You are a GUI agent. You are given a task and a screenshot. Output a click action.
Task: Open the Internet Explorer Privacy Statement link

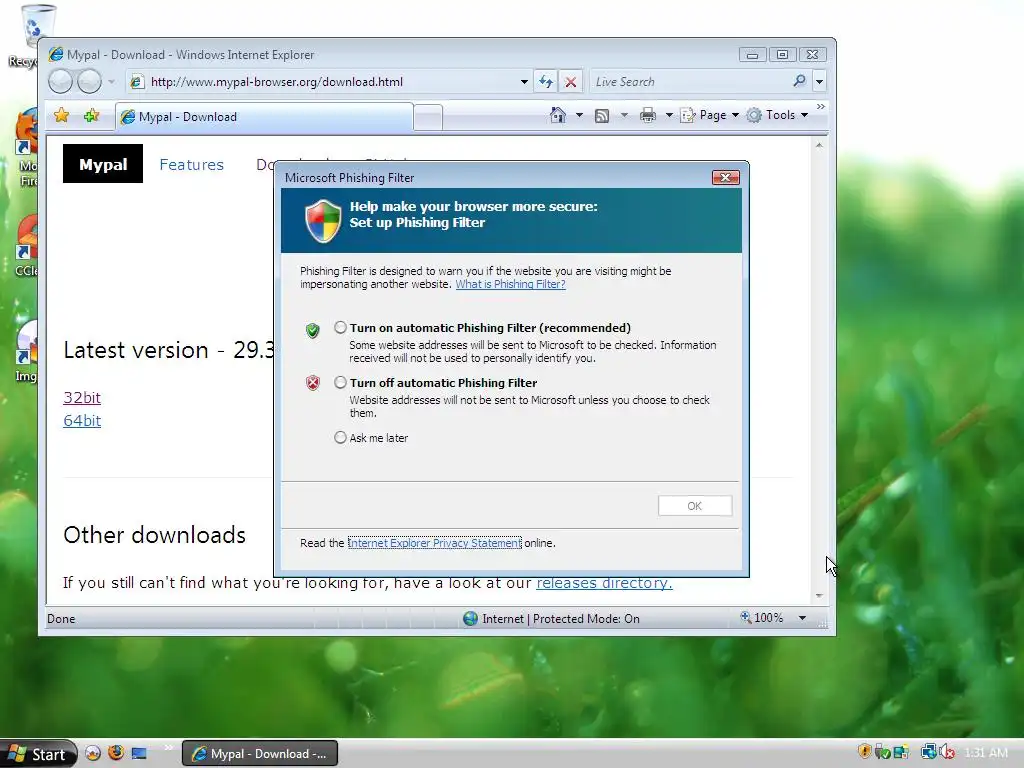[x=434, y=543]
